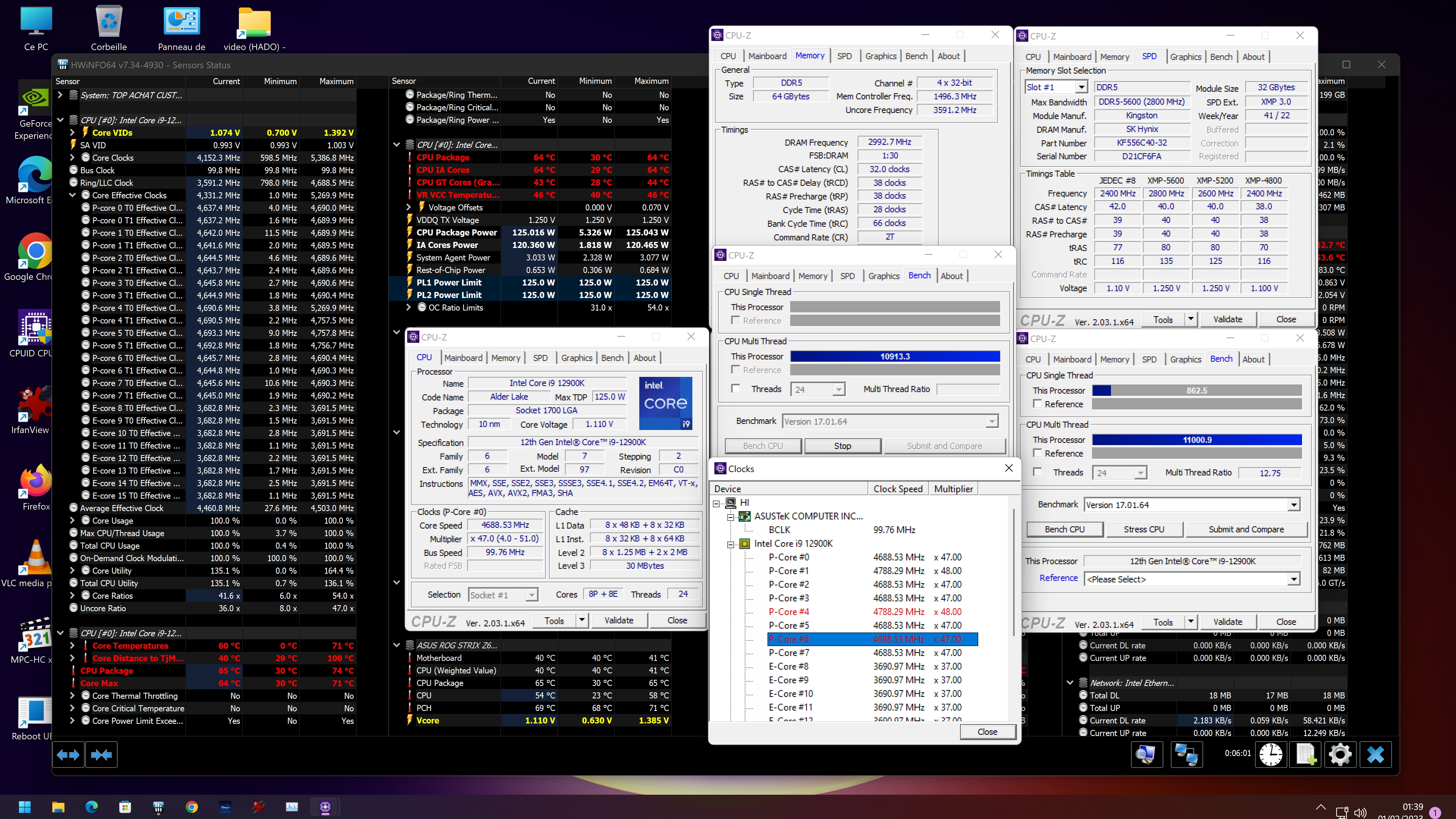Screen dimensions: 1456x819
Task: Click HWiNFO's expand-layout arrows icon
Action: coord(68,755)
